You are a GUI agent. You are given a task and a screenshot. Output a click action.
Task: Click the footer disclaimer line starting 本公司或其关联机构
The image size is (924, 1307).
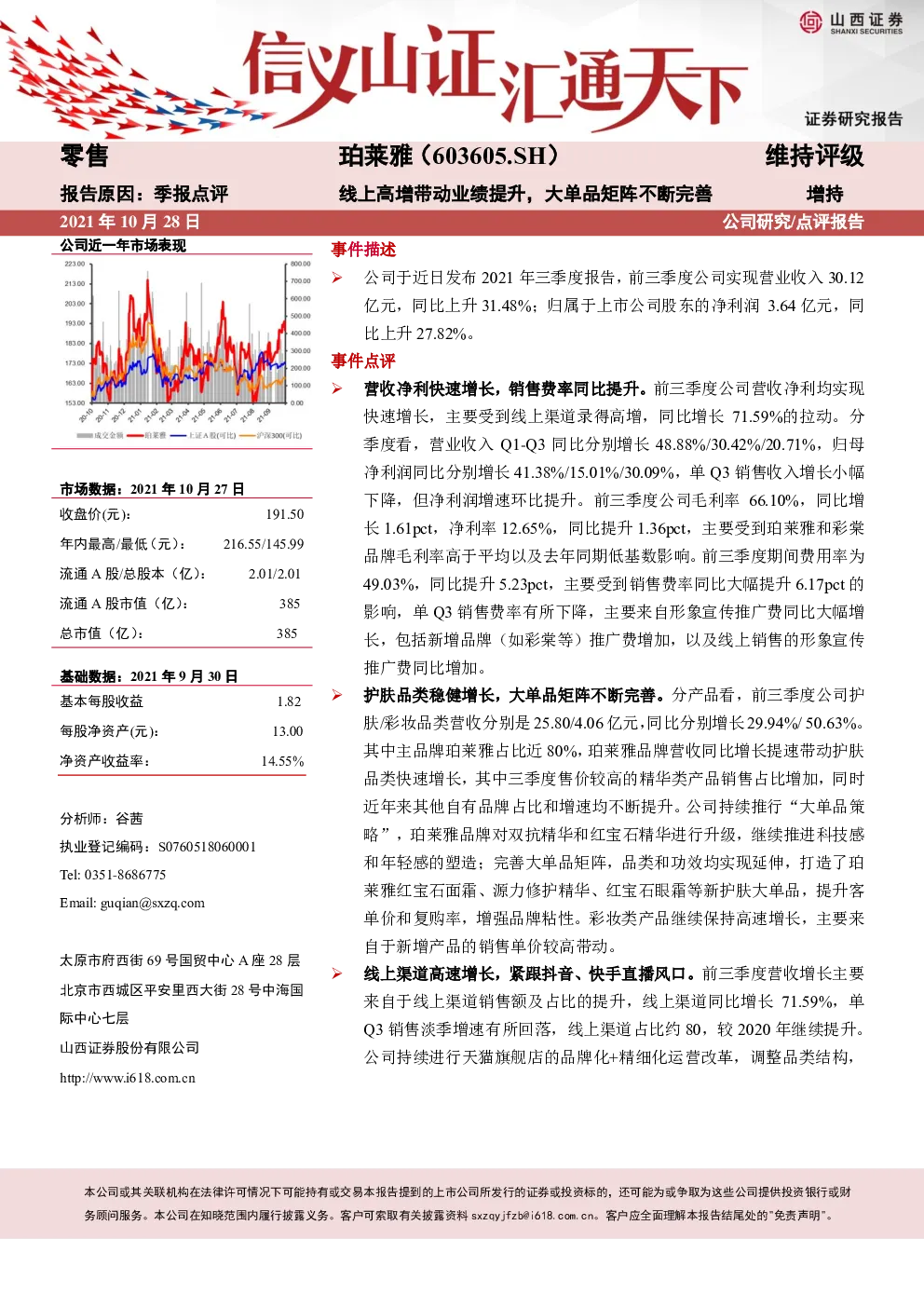click(x=468, y=1192)
